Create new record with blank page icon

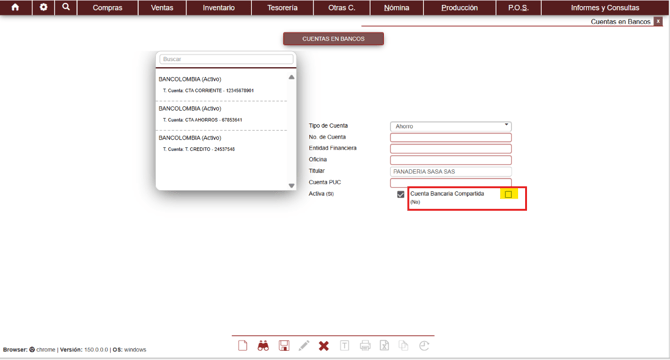tap(243, 345)
